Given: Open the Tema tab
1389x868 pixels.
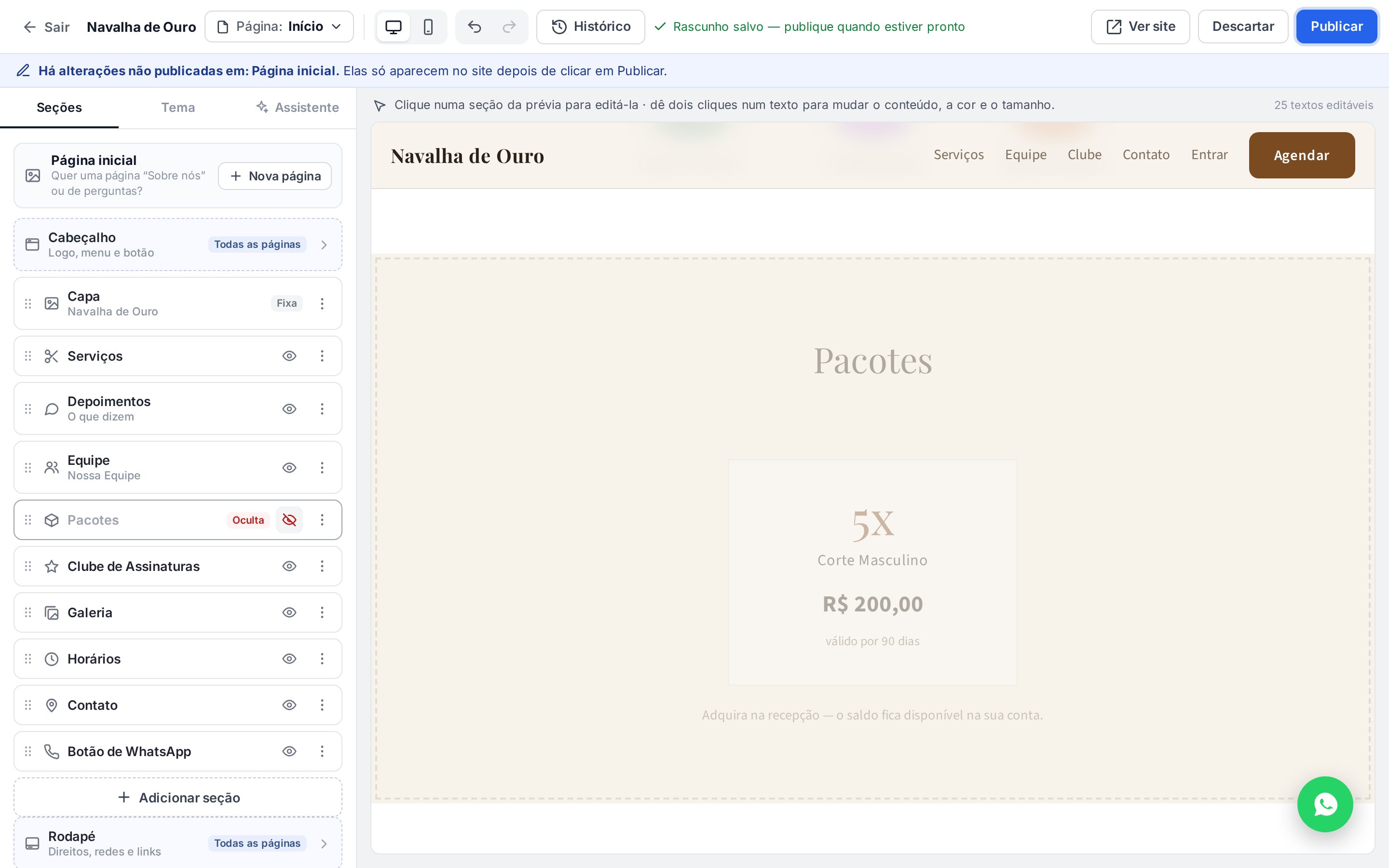Looking at the screenshot, I should point(178,108).
